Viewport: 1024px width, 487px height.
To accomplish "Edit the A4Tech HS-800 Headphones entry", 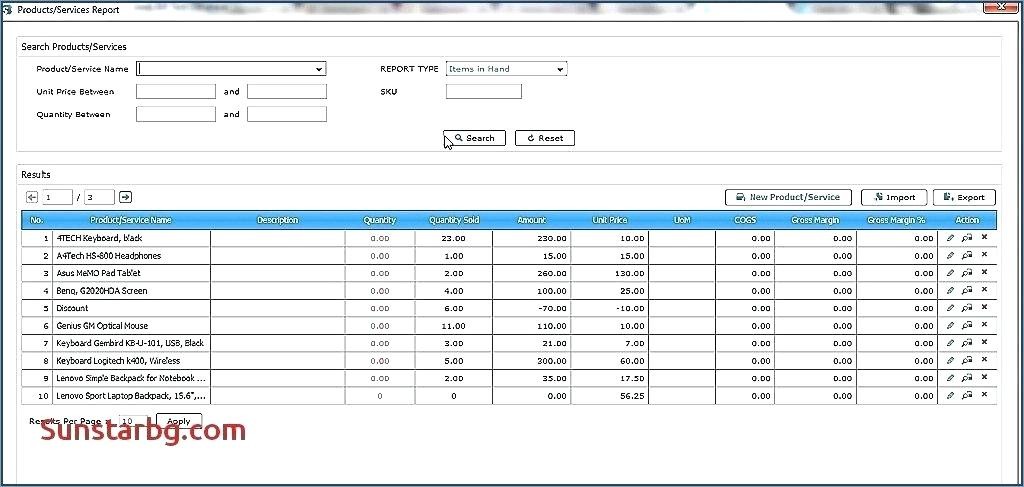I will (950, 256).
